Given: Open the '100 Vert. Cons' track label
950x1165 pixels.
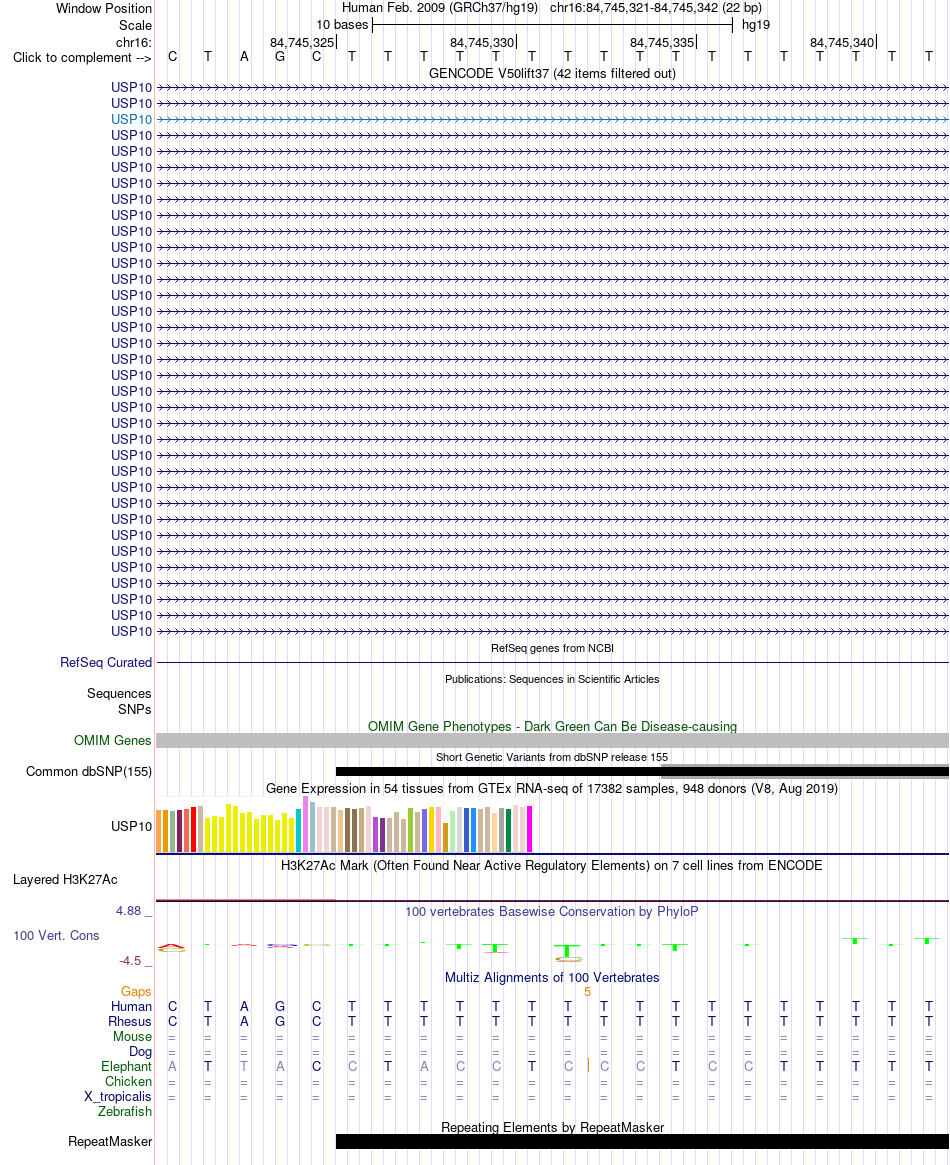Looking at the screenshot, I should click(56, 935).
